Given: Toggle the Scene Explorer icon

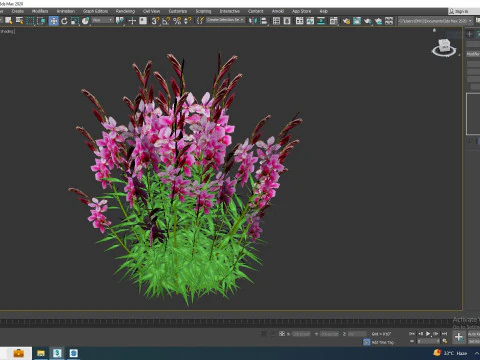Looking at the screenshot, I should (x=276, y=21).
